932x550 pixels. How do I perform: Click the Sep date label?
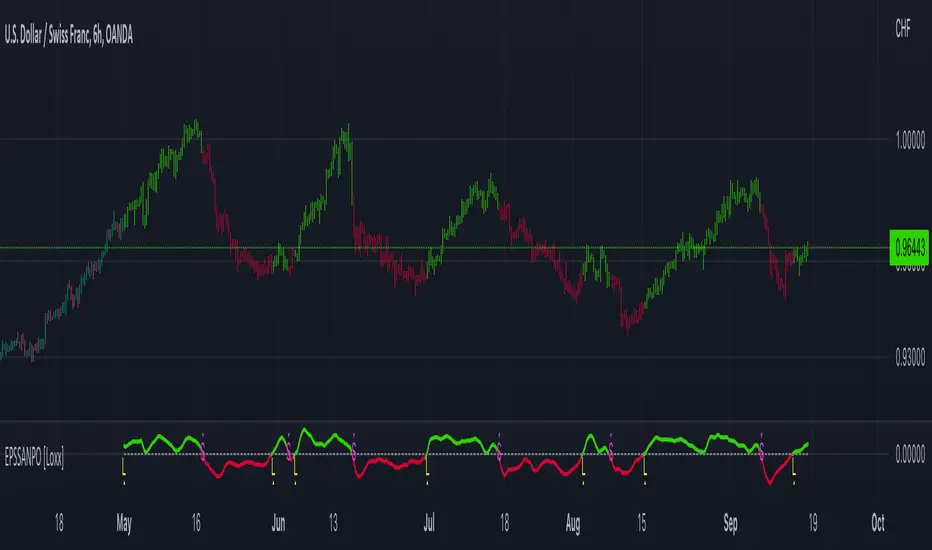(731, 524)
